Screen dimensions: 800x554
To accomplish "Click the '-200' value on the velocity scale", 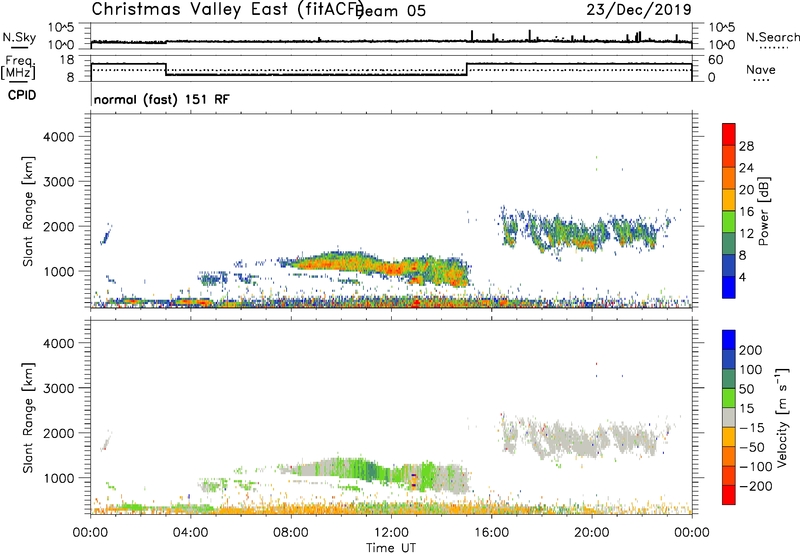I will pos(756,486).
